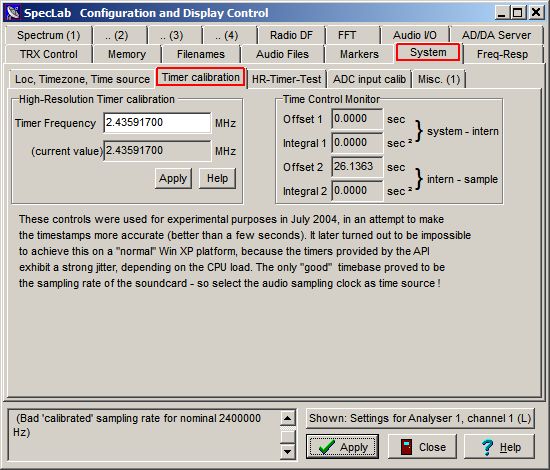Close the configuration dialog via Close button
Image resolution: width=550 pixels, height=470 pixels.
(422, 447)
